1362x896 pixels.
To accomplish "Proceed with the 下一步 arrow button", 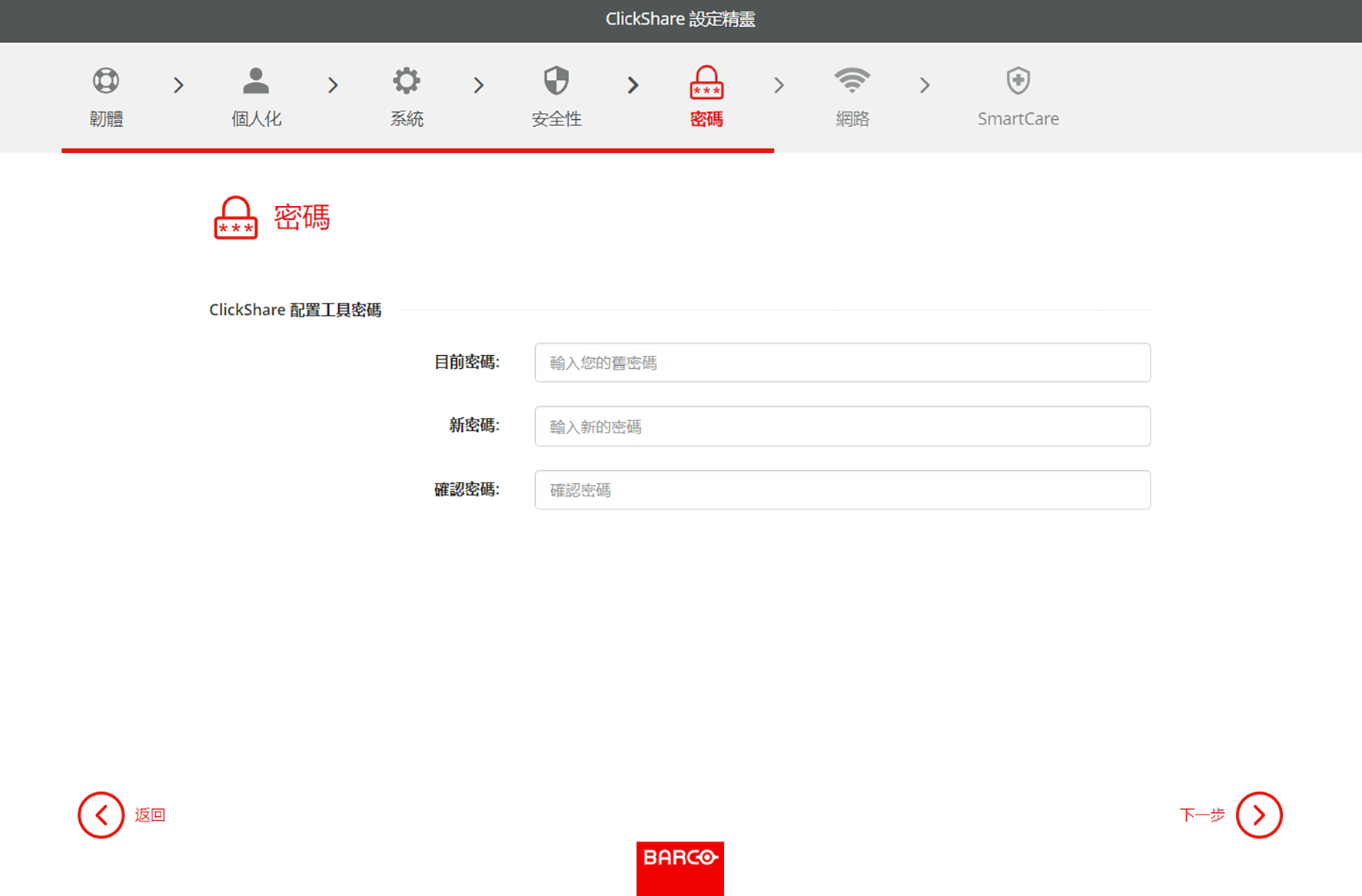I will pyautogui.click(x=1259, y=815).
